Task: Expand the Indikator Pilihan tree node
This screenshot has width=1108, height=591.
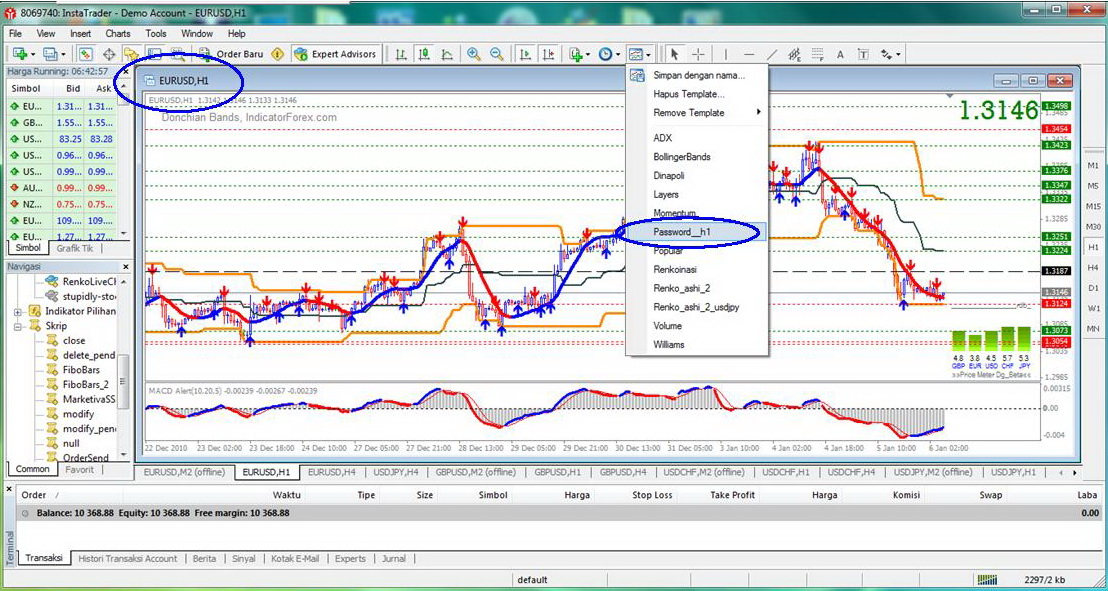Action: [18, 311]
